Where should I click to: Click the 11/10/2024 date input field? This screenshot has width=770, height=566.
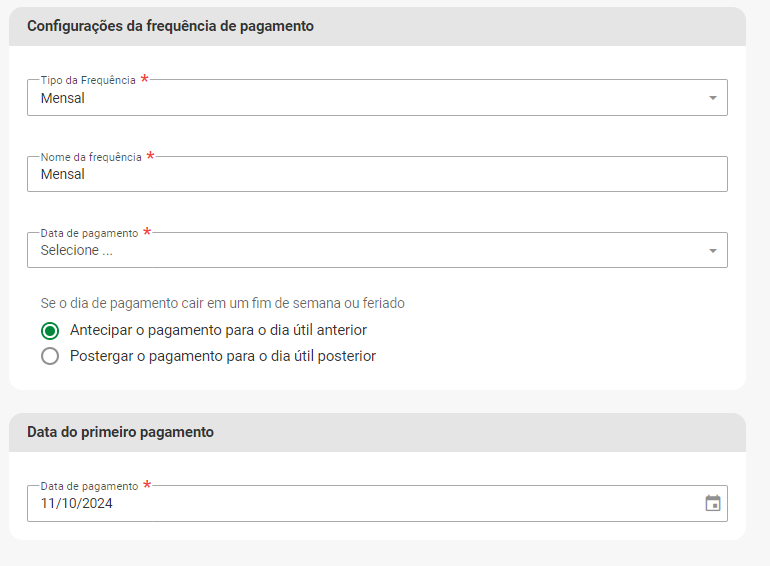pyautogui.click(x=360, y=504)
